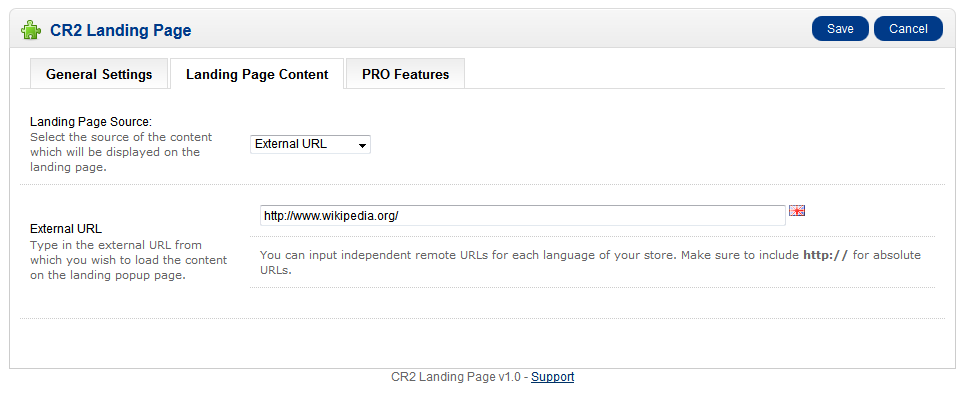This screenshot has height=396, width=971.
Task: Click the green puzzle piece module icon
Action: (31, 30)
